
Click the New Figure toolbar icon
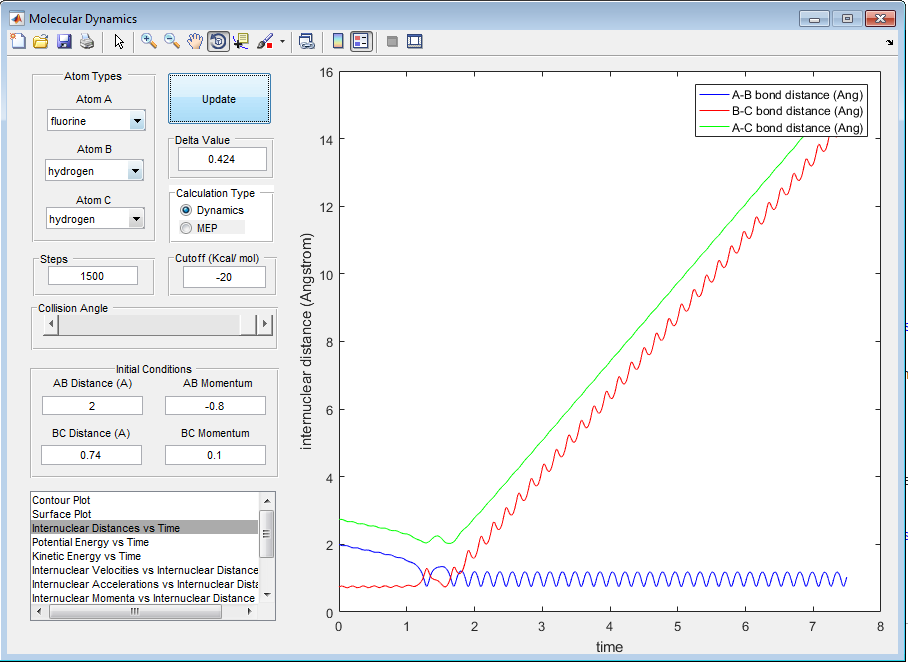(x=17, y=41)
